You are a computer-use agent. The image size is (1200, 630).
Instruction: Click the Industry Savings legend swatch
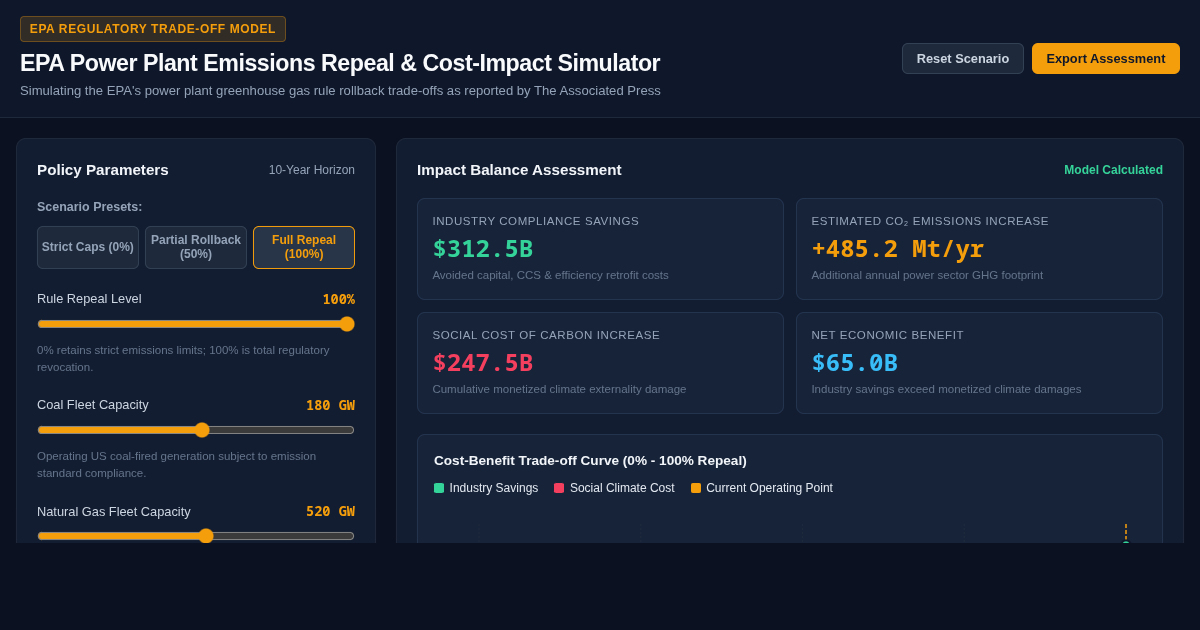coord(439,488)
